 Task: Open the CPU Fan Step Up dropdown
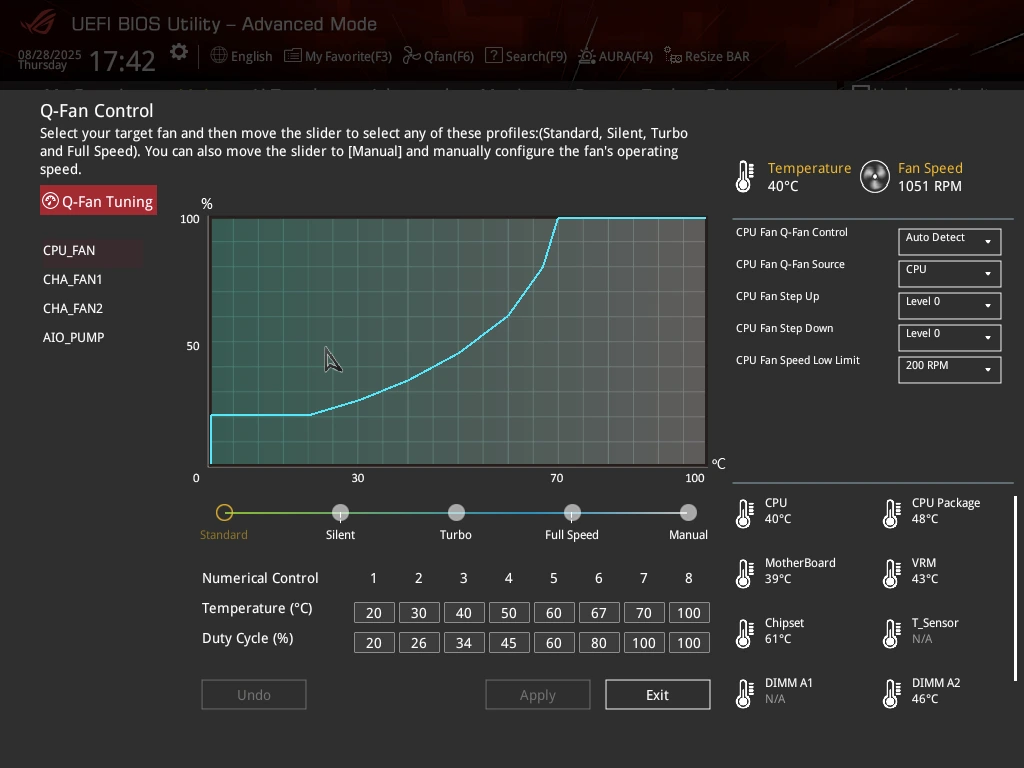coord(950,306)
